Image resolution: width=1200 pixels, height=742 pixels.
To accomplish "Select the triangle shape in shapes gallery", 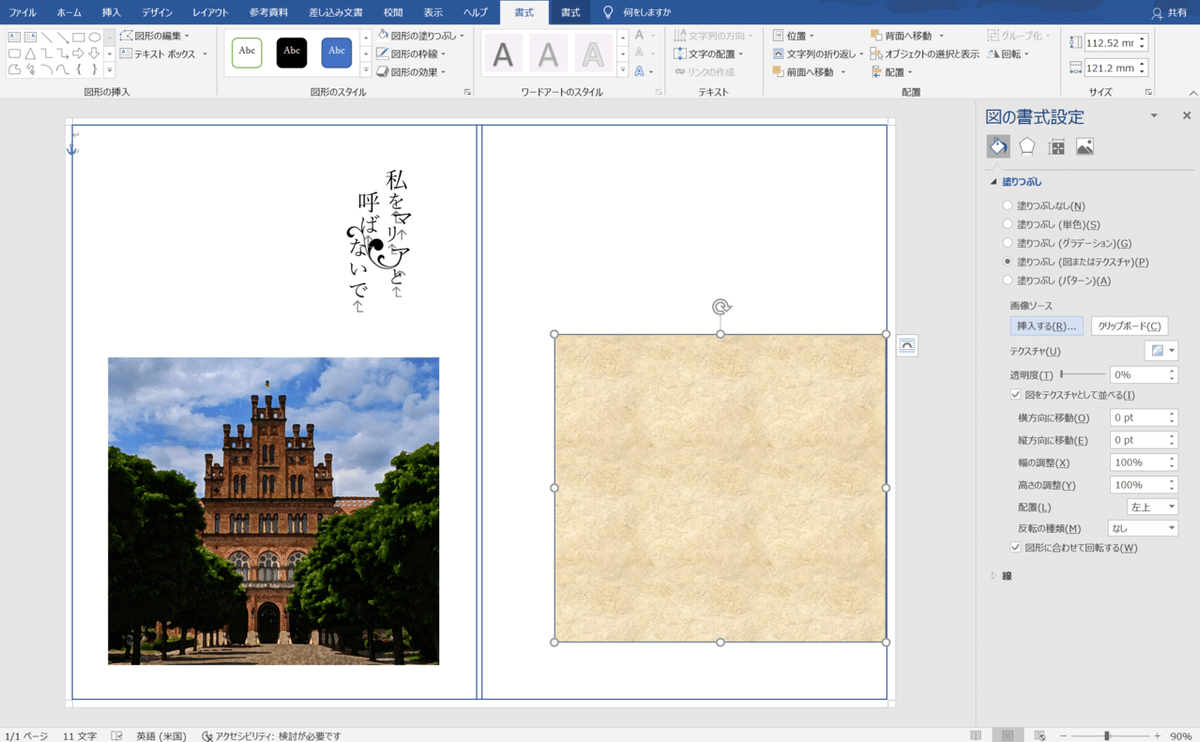I will pyautogui.click(x=31, y=53).
